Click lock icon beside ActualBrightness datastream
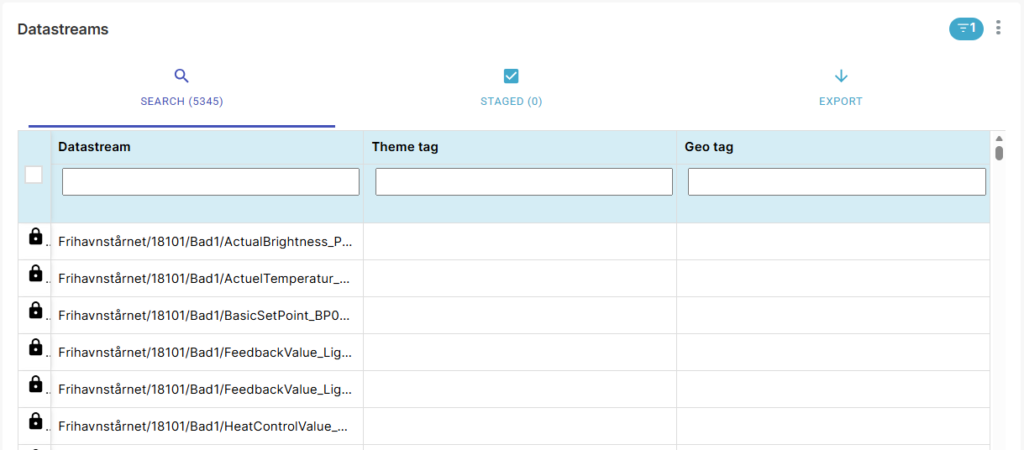This screenshot has height=450, width=1024. (x=36, y=237)
